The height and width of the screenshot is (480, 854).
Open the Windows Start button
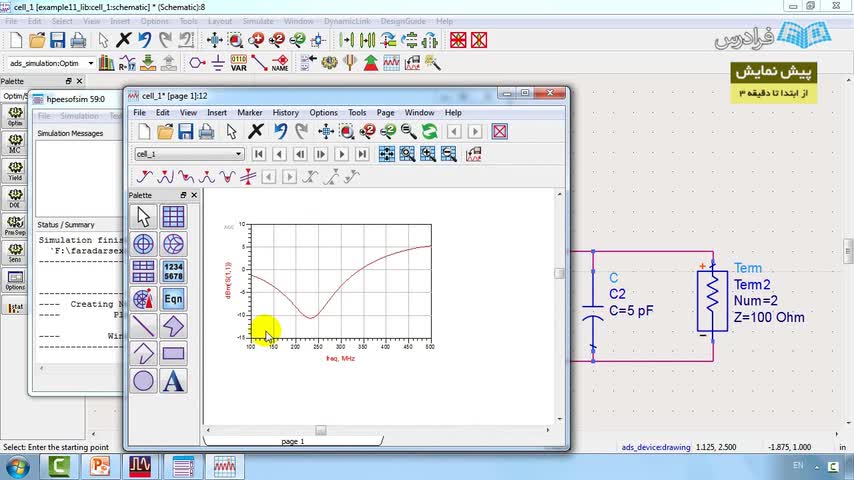pos(17,467)
